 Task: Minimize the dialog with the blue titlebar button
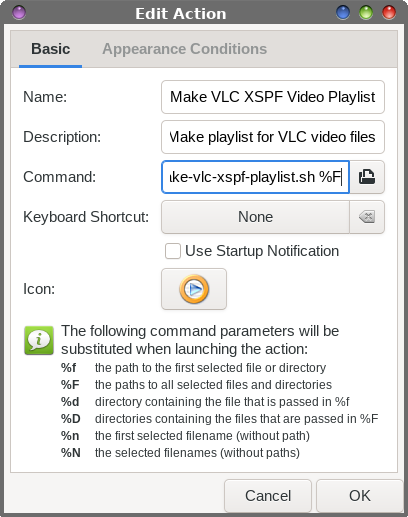(x=343, y=13)
